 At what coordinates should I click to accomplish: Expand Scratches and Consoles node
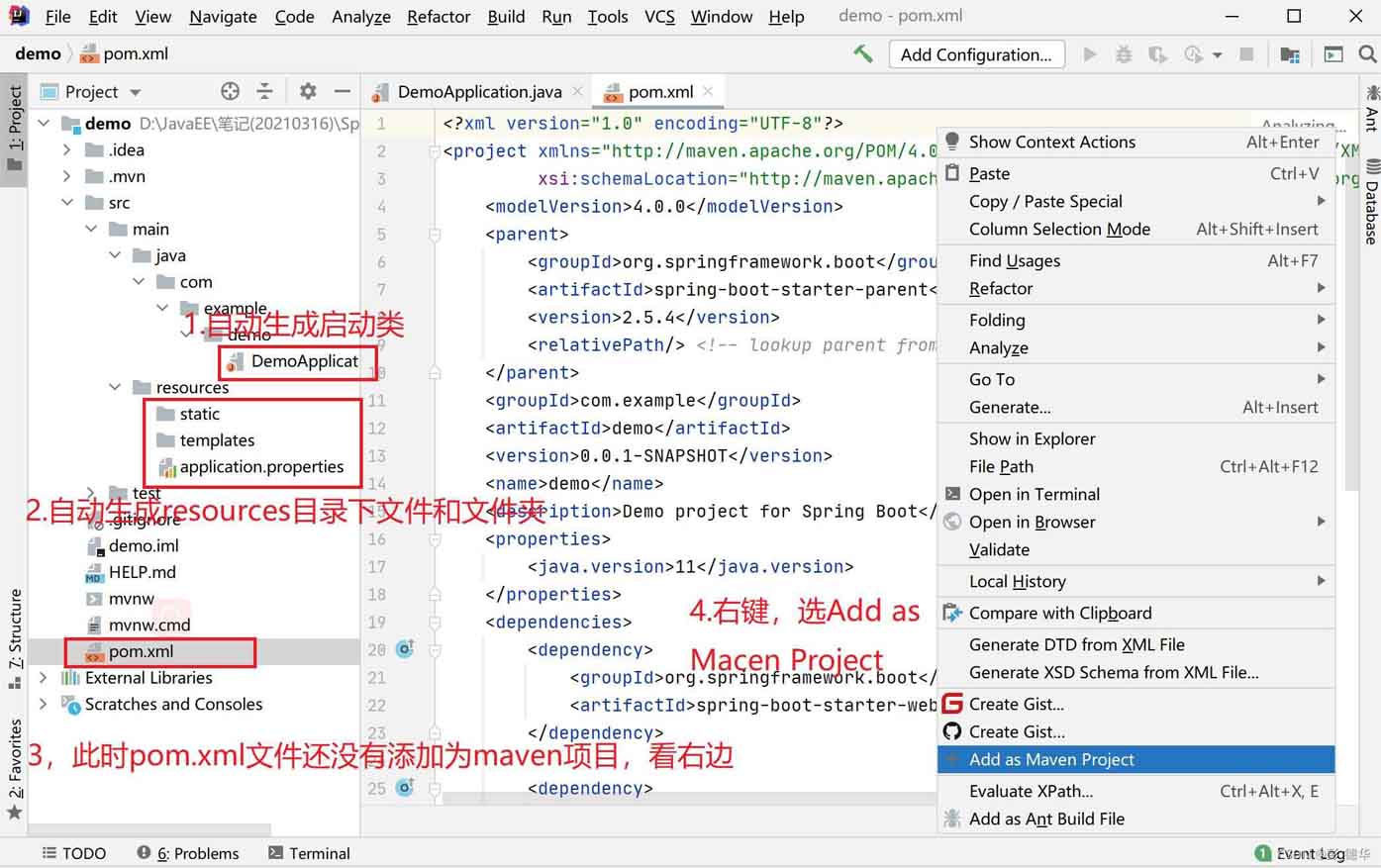(x=44, y=704)
